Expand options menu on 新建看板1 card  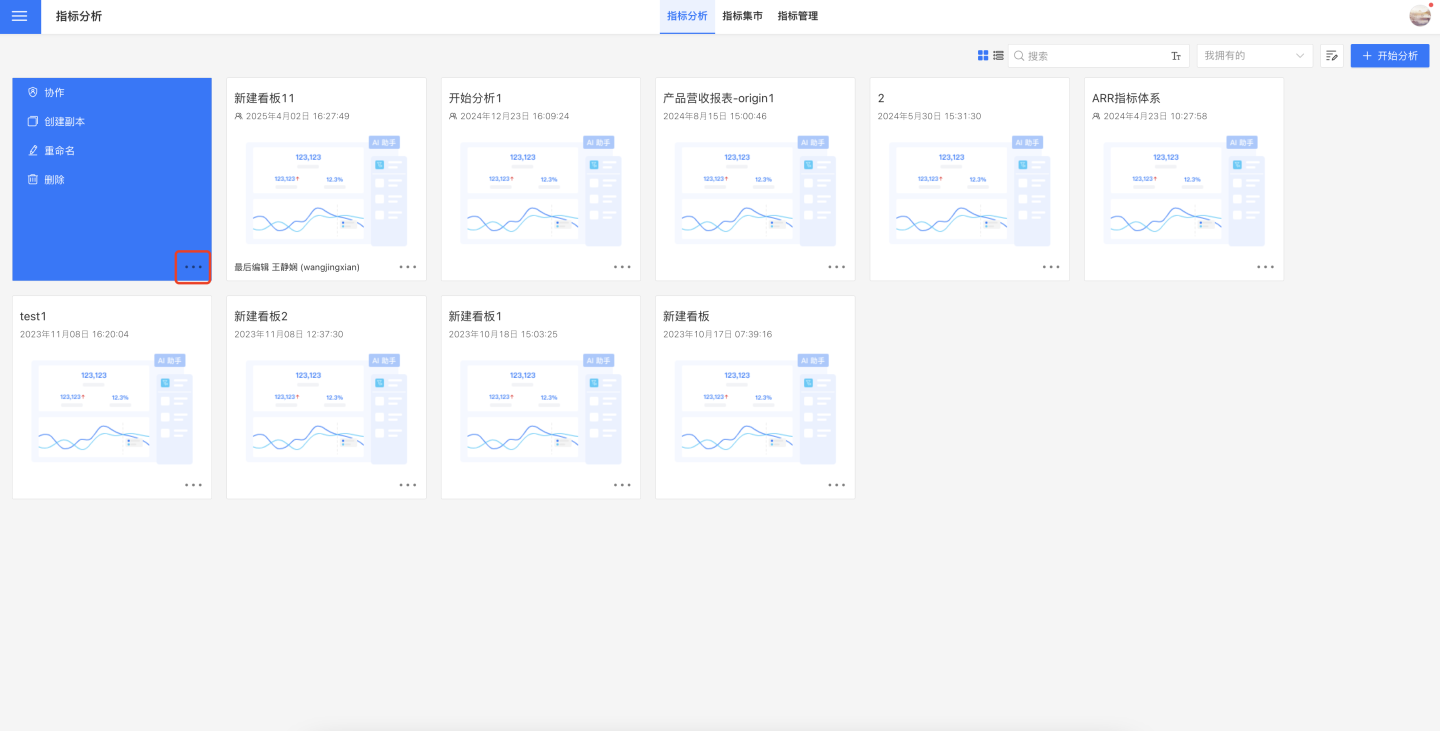tap(622, 485)
